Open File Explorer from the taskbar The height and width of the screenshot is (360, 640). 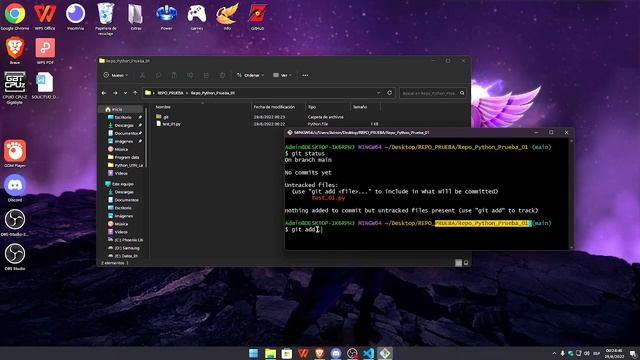[x=270, y=353]
